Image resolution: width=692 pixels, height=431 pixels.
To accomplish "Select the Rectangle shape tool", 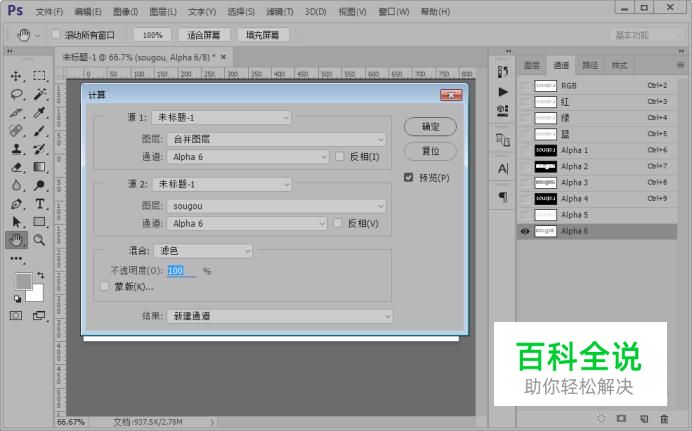I will pos(40,222).
